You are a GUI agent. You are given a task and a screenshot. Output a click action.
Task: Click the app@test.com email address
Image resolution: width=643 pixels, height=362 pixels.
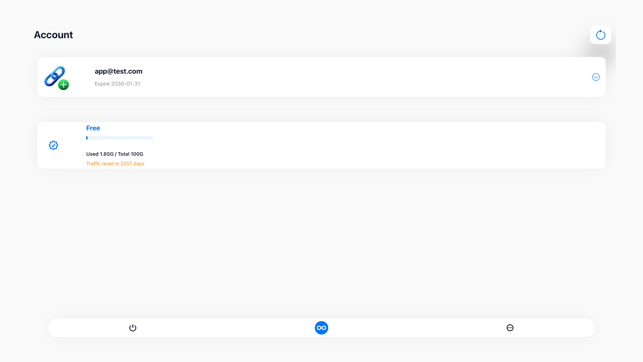point(119,71)
